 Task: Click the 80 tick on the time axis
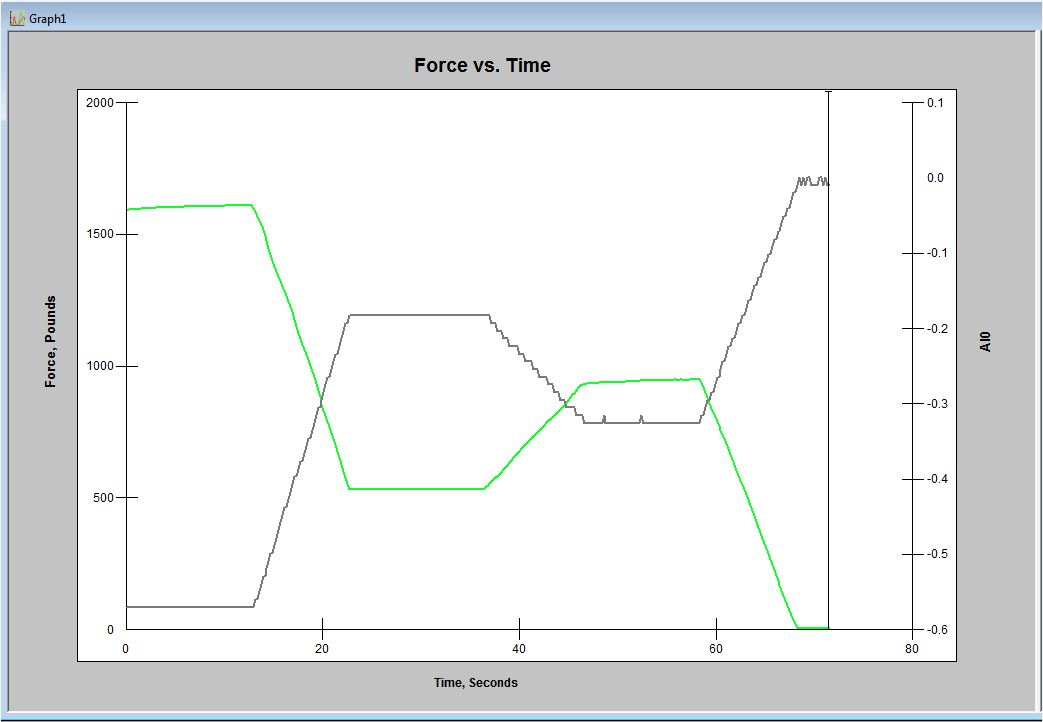click(911, 647)
